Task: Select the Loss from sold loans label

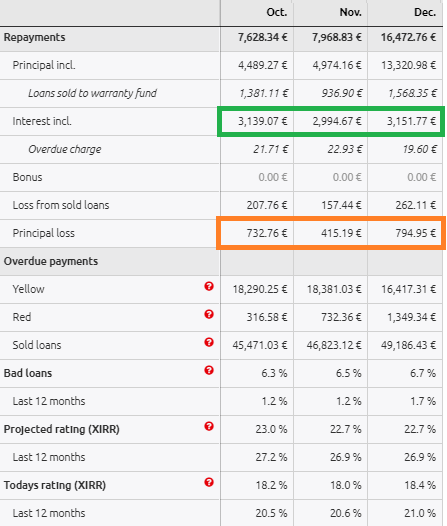Action: coord(61,205)
